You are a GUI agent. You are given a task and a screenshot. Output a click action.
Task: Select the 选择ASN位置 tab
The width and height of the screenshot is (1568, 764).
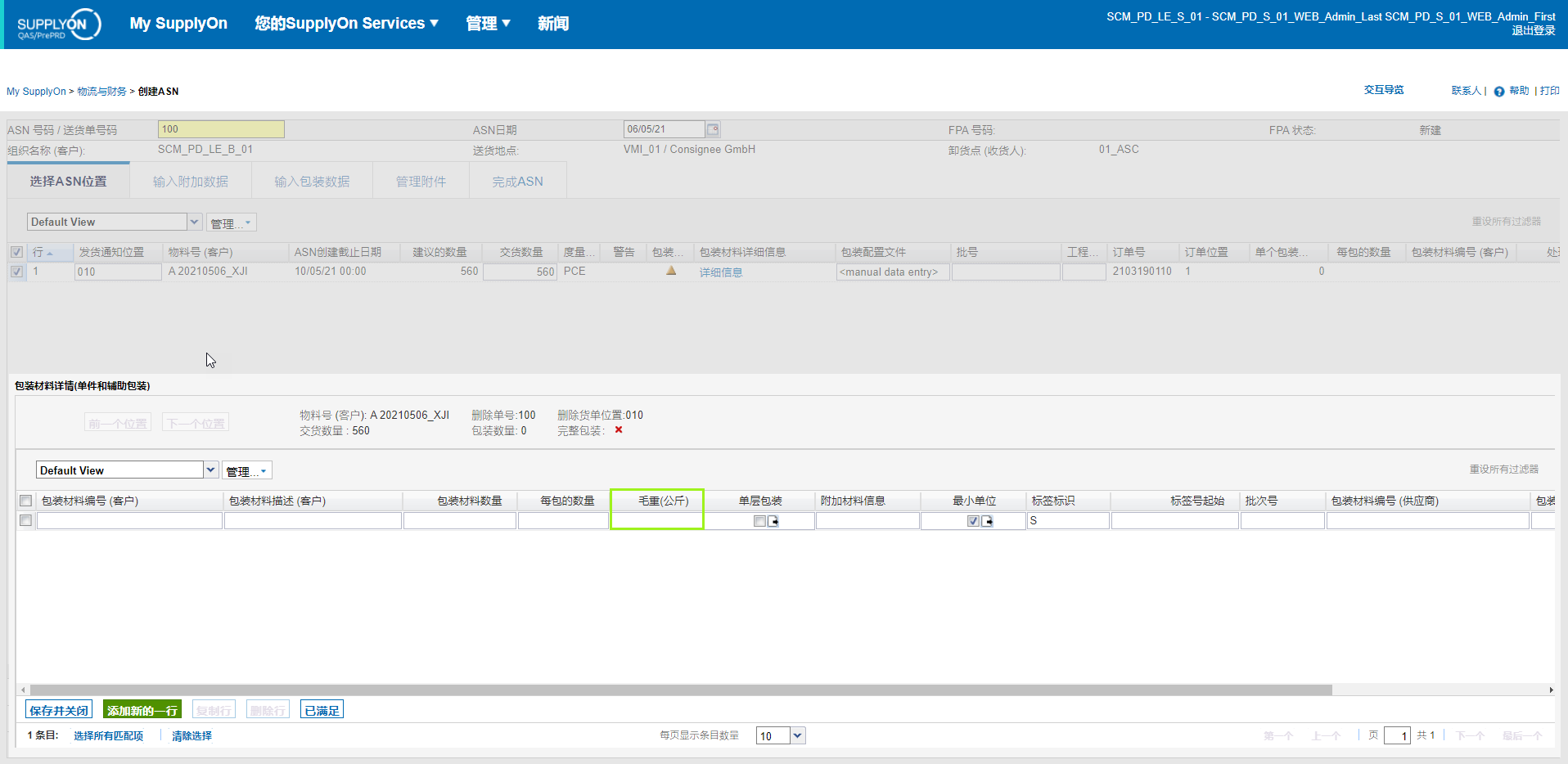click(69, 181)
